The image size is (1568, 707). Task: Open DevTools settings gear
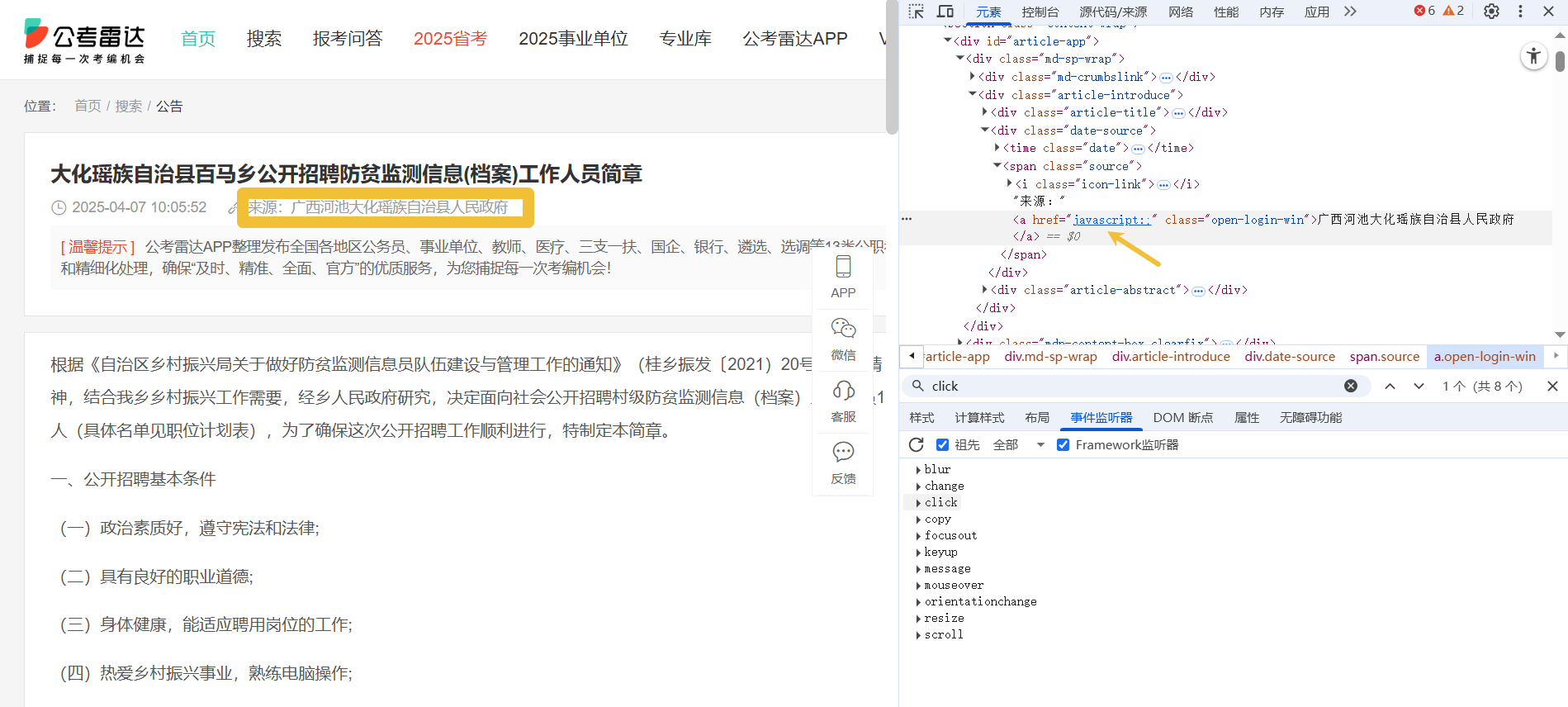point(1491,12)
